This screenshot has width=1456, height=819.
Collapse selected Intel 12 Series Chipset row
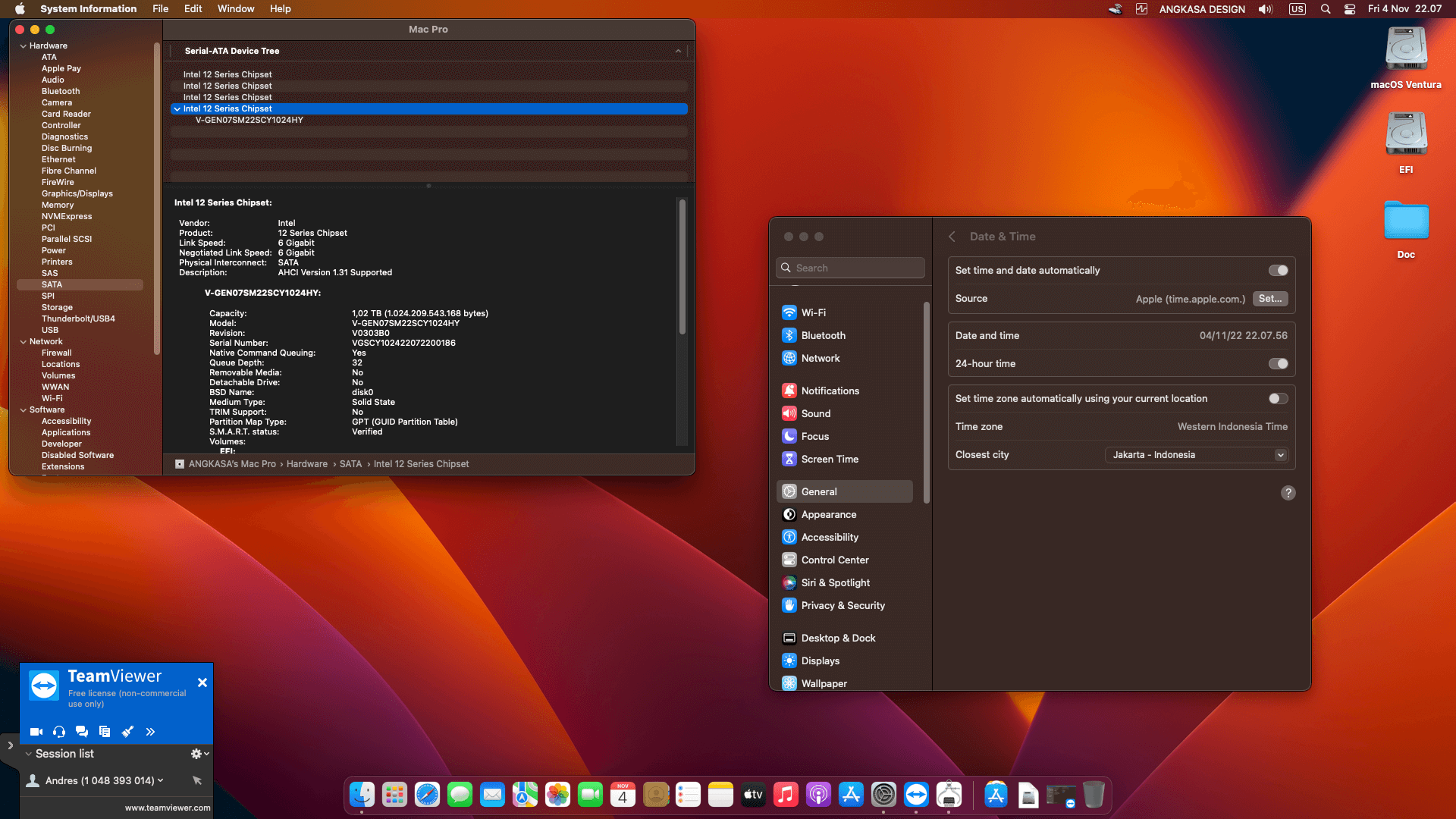pos(177,109)
